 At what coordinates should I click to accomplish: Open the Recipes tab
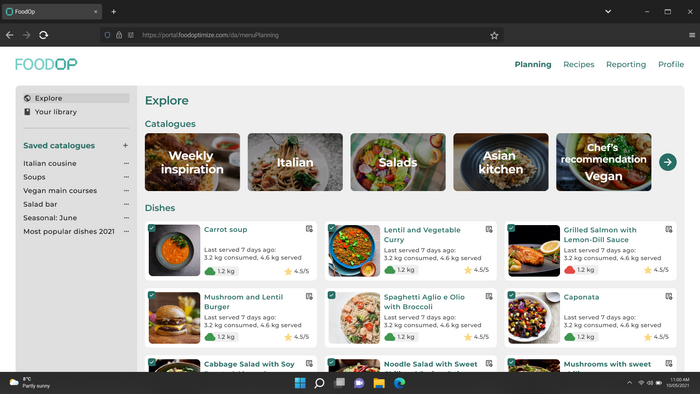[579, 64]
